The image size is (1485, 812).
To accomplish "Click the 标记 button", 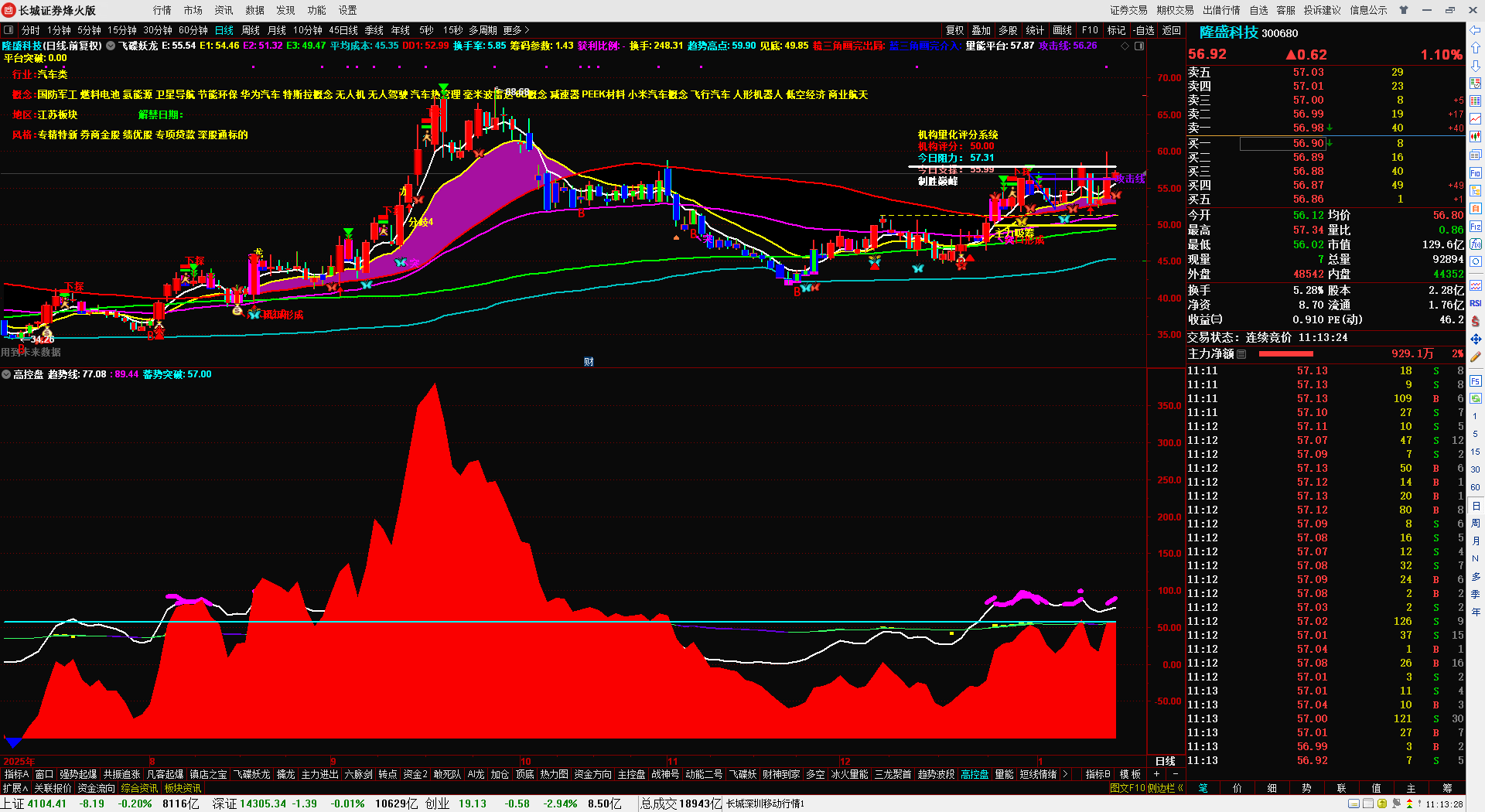I will click(1116, 30).
